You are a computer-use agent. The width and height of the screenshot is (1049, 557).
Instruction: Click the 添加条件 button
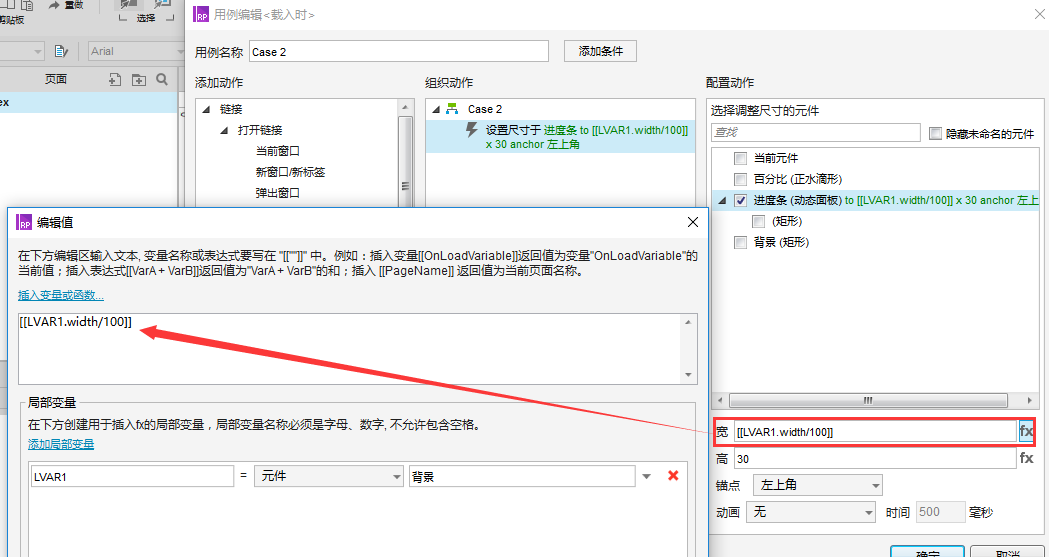click(x=600, y=51)
